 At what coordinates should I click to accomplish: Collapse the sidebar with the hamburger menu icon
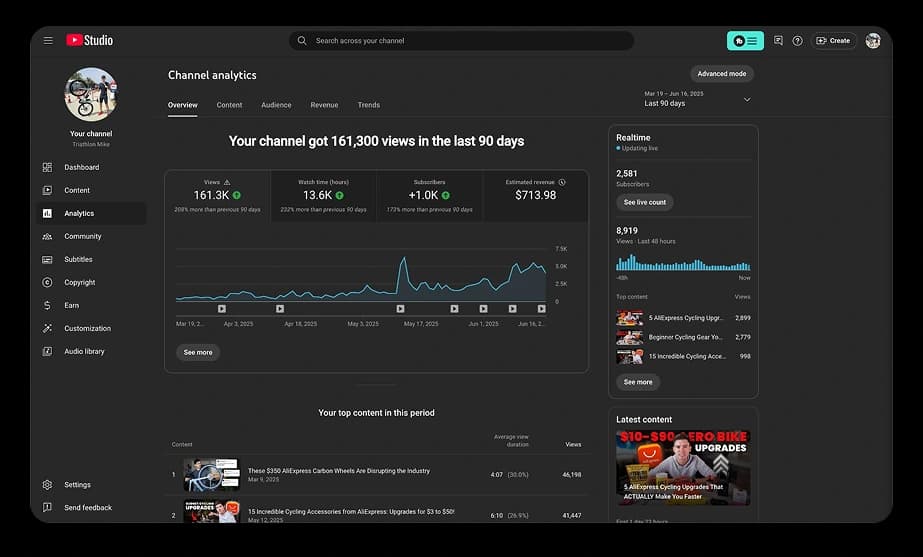(48, 41)
